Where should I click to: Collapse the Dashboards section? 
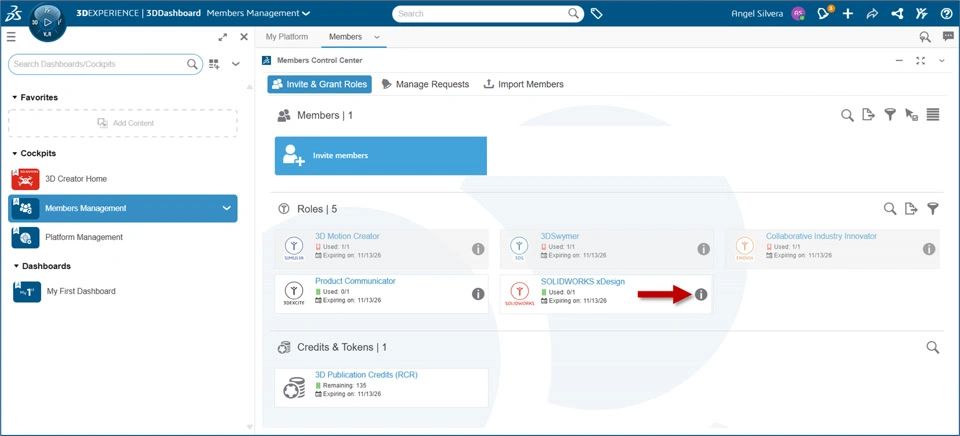[x=17, y=266]
